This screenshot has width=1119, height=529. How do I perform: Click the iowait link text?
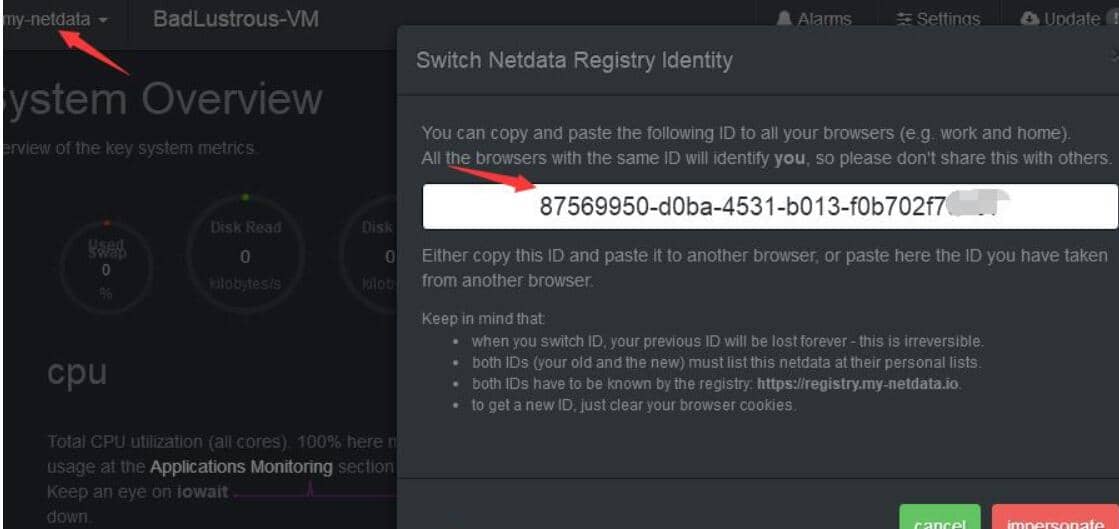pos(204,493)
